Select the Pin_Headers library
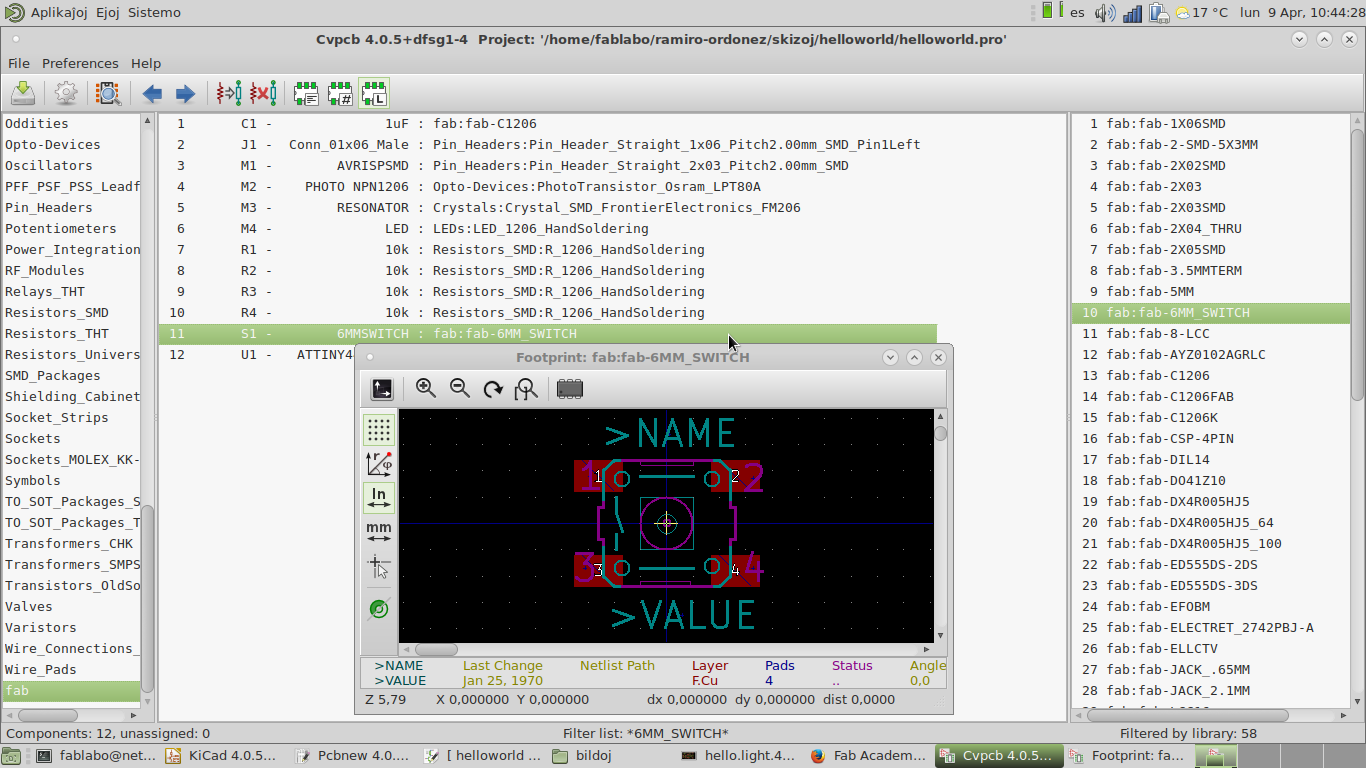 (72, 207)
